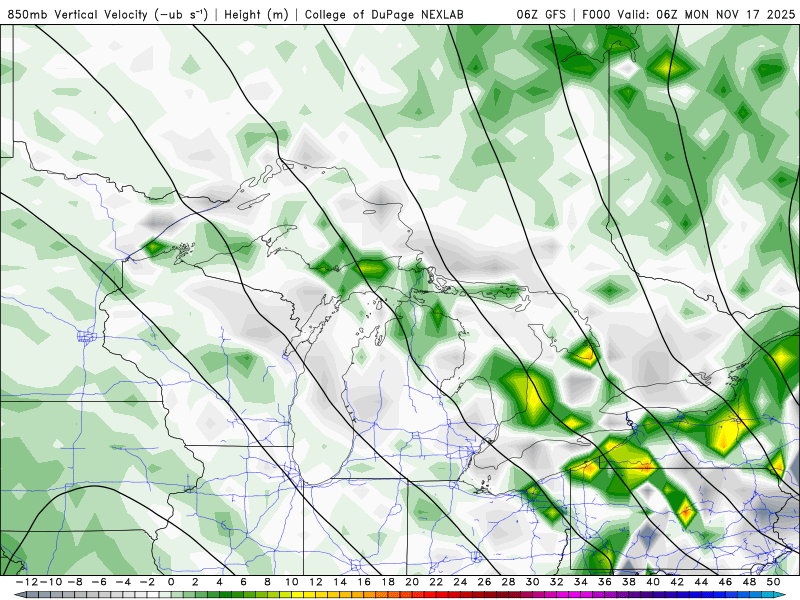Click the '20' color scale label
The height and width of the screenshot is (600, 800).
(412, 582)
